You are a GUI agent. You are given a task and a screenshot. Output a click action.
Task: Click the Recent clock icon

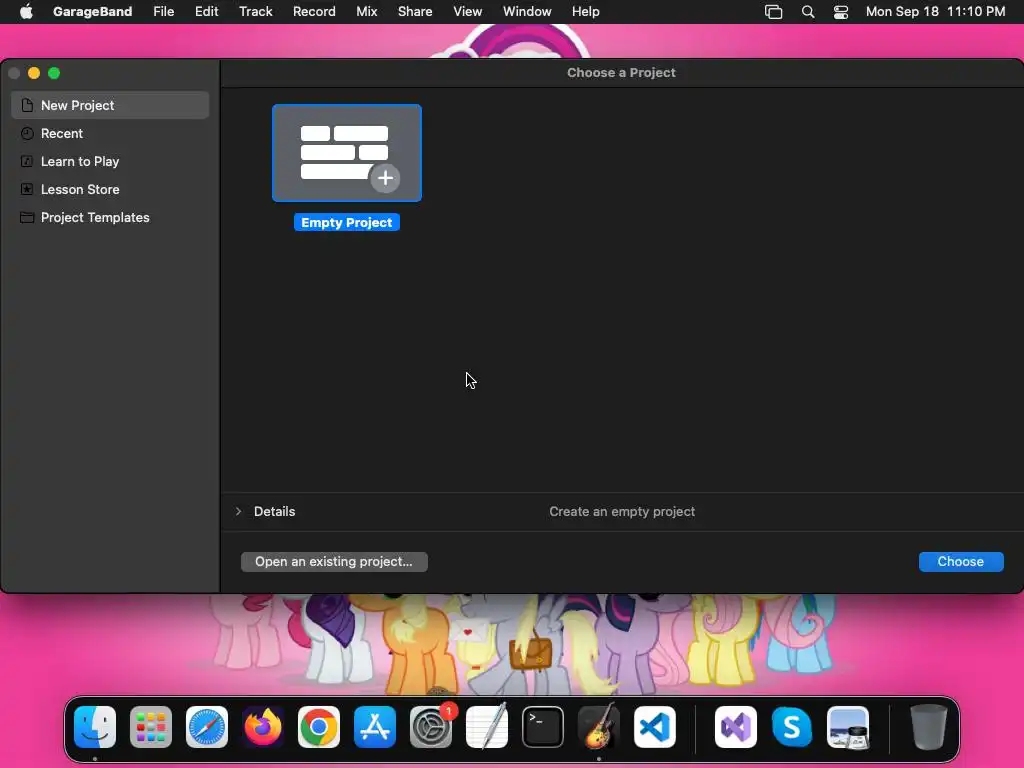coord(27,133)
